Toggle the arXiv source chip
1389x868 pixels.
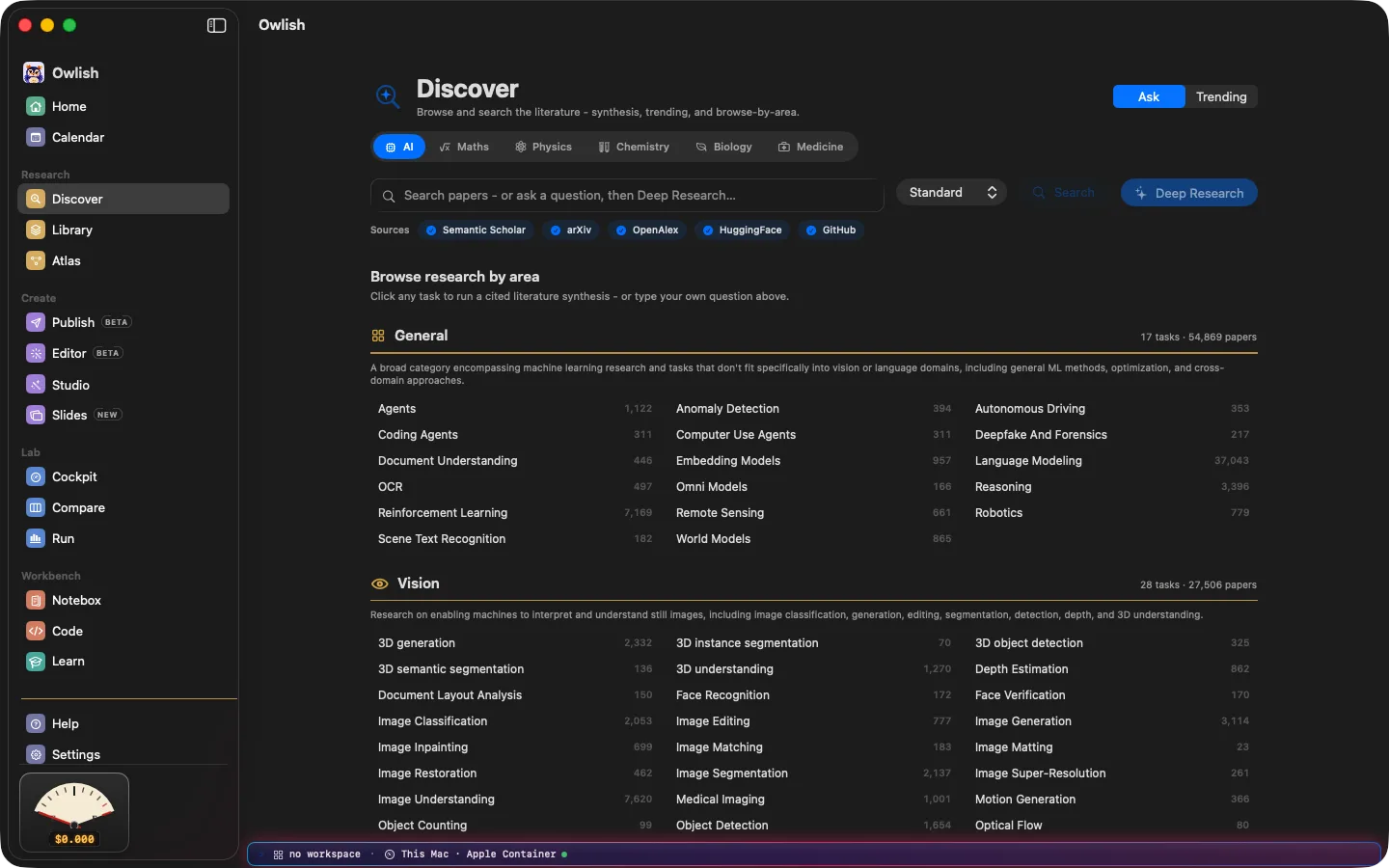571,230
